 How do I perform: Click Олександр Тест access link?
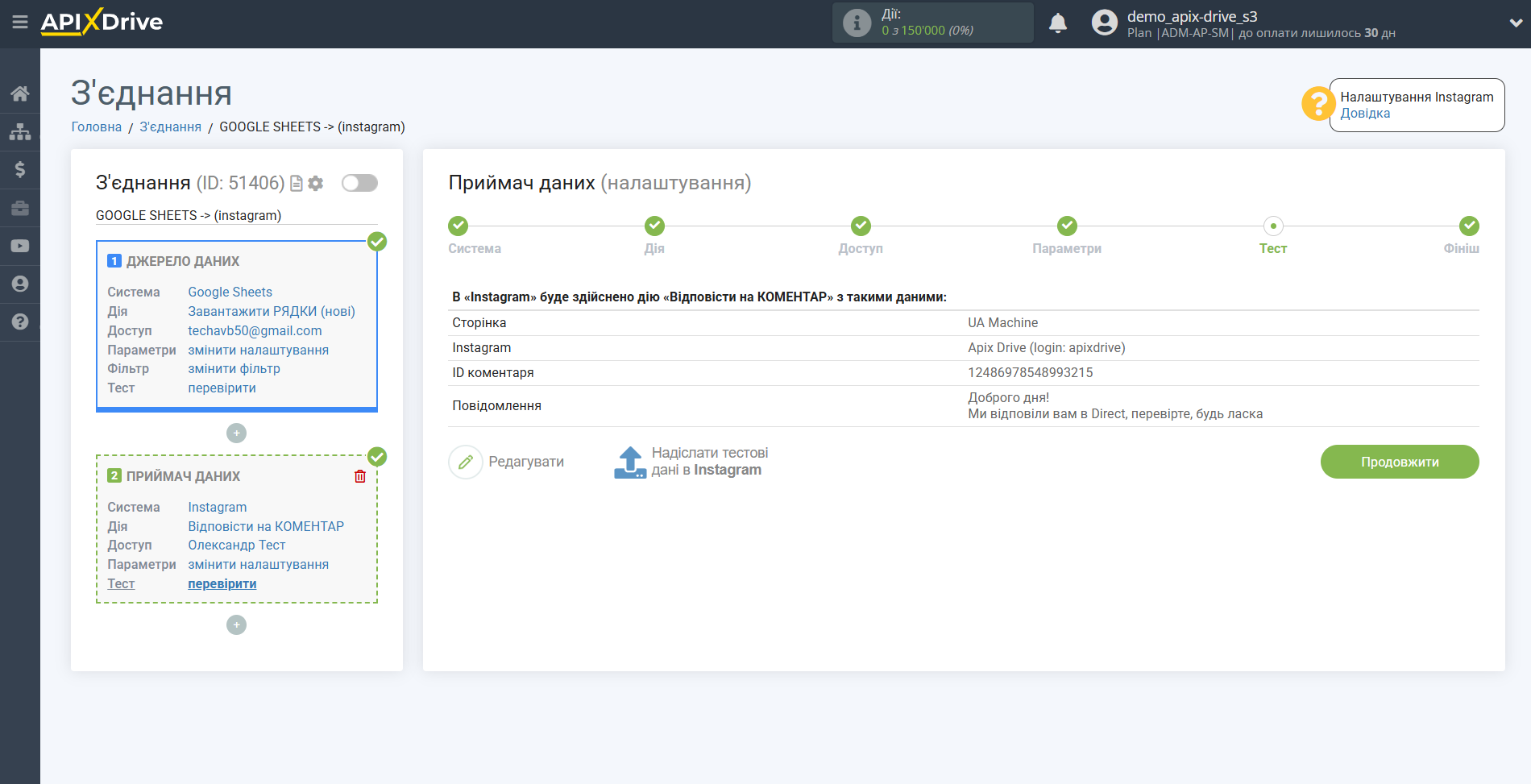237,545
